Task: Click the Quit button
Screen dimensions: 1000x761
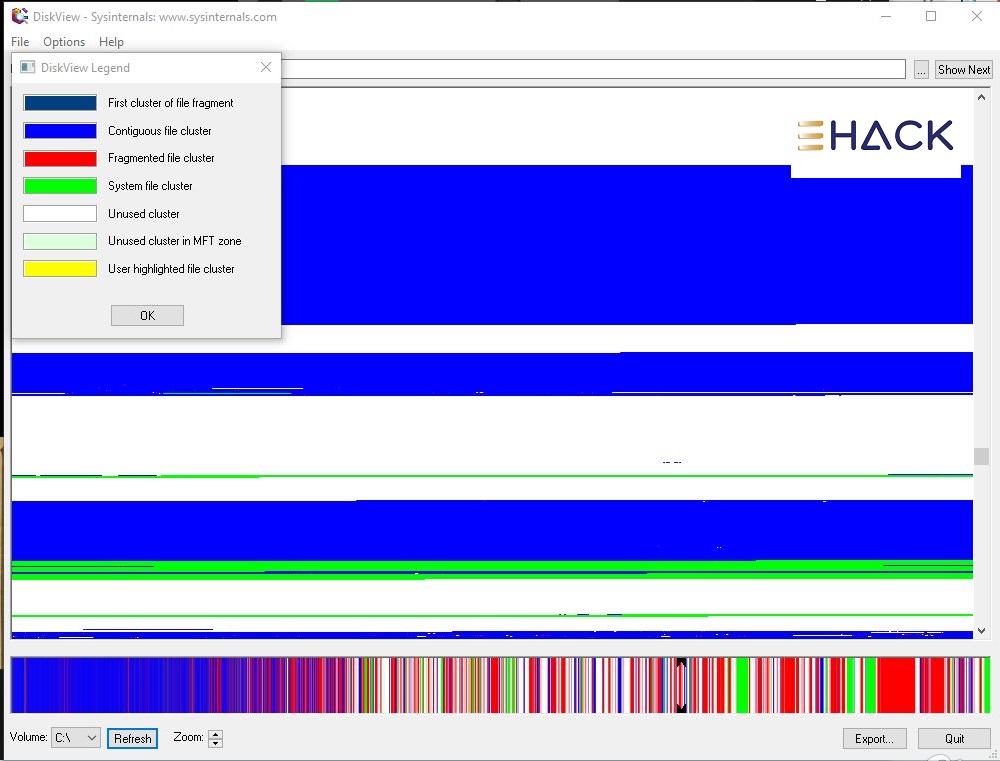Action: [x=954, y=738]
